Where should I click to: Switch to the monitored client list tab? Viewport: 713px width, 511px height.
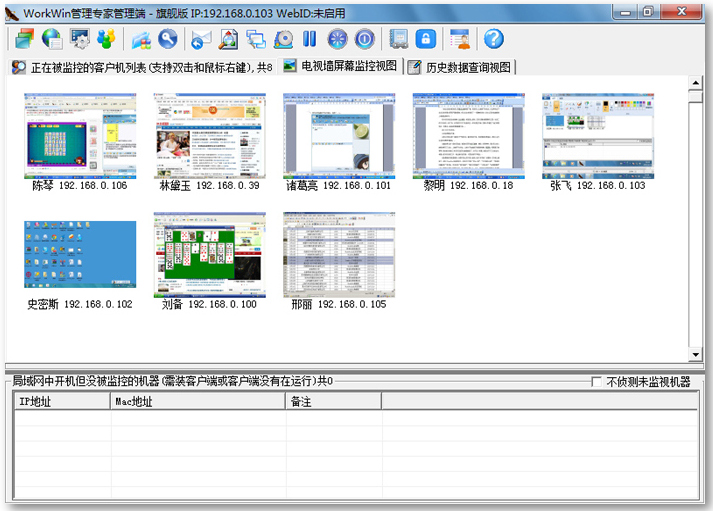(142, 67)
